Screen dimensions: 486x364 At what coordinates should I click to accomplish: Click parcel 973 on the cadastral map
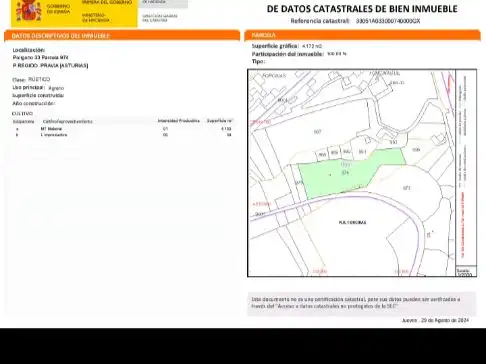pos(407,188)
